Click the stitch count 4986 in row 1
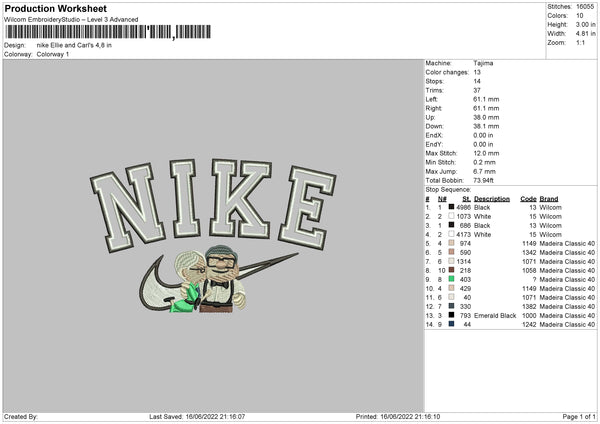600x424 pixels. click(x=463, y=207)
